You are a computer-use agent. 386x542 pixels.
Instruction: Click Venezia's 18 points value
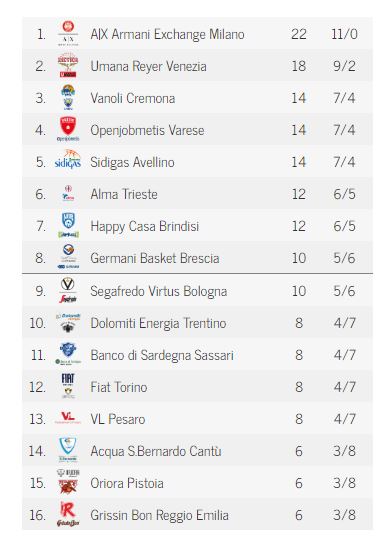tap(299, 66)
